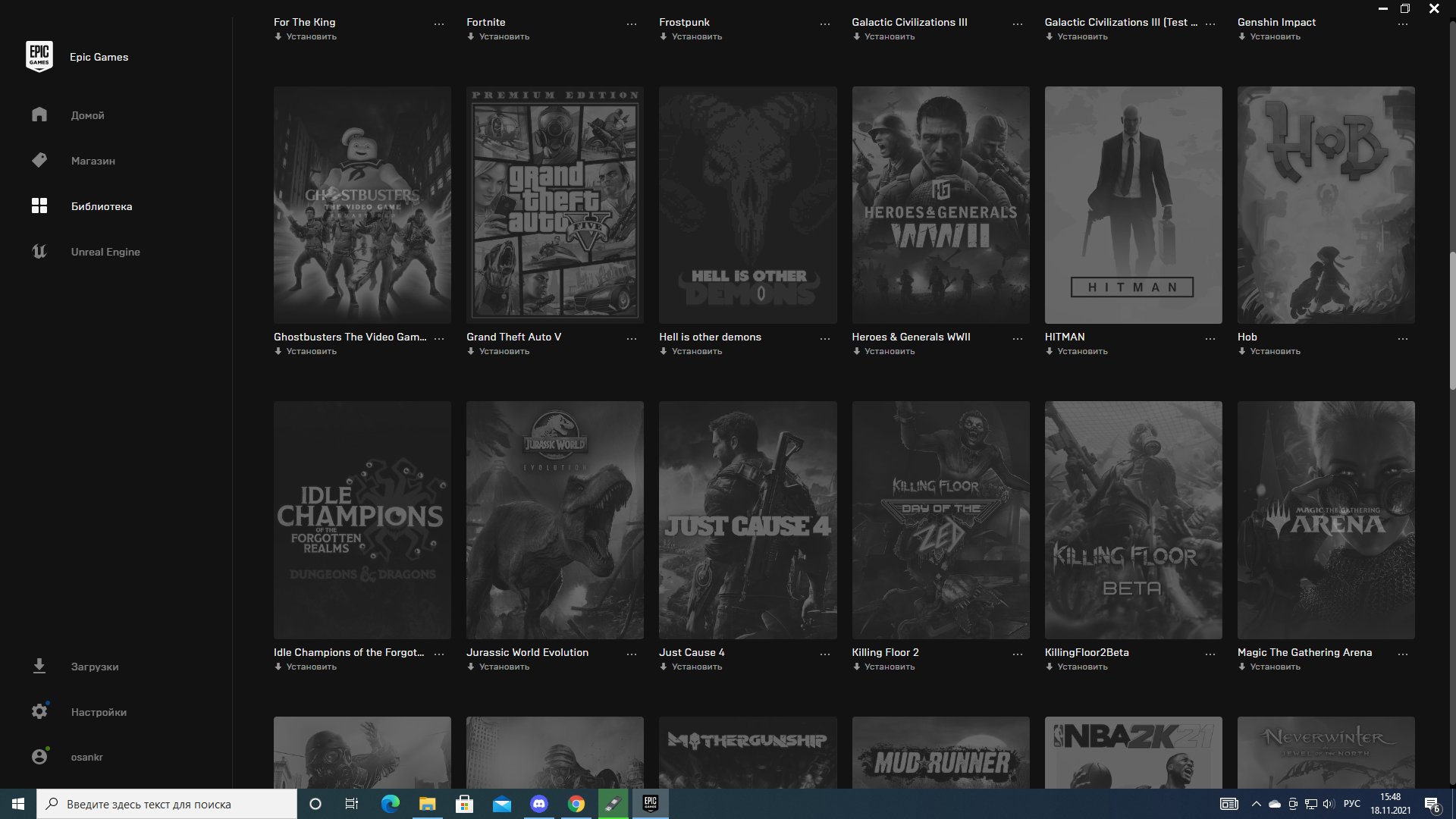Install Jurassic World Evolution via Установить link
The width and height of the screenshot is (1456, 819).
coord(504,667)
